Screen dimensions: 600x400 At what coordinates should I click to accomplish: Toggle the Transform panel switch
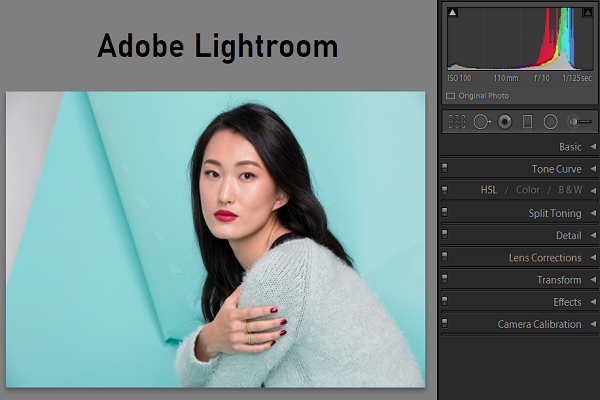pos(445,279)
